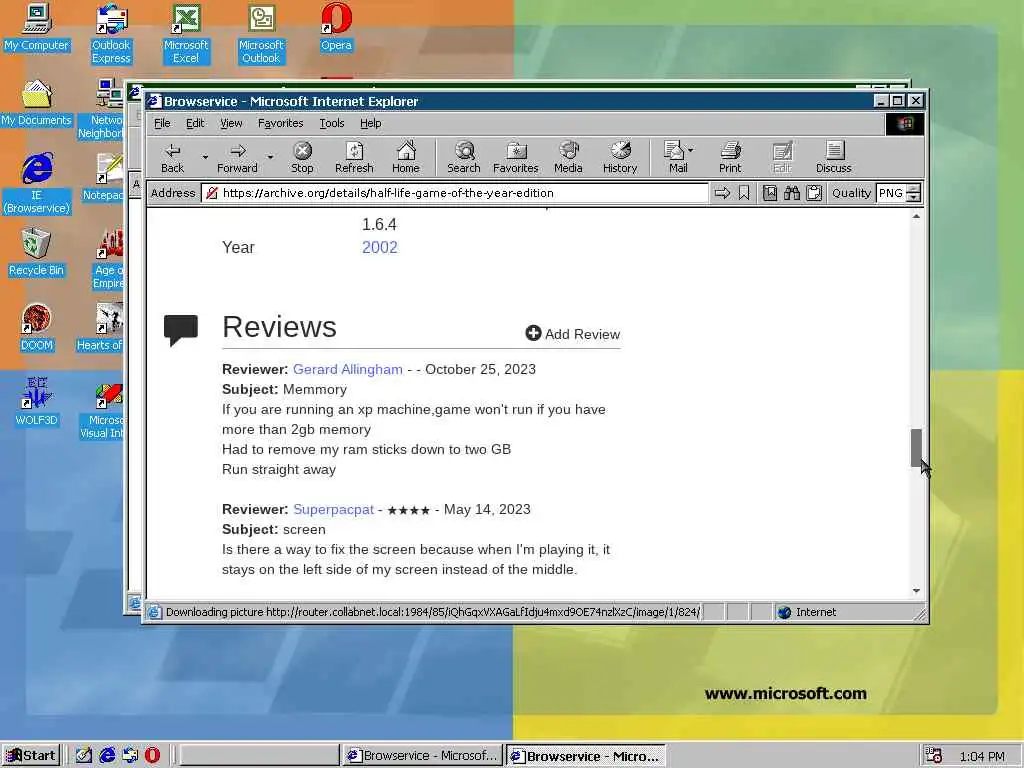Screen dimensions: 1024x768
Task: Open the View menu
Action: [231, 123]
